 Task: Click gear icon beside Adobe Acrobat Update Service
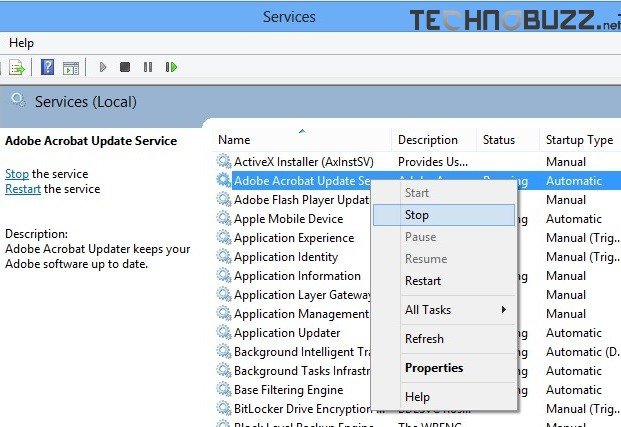click(x=224, y=180)
